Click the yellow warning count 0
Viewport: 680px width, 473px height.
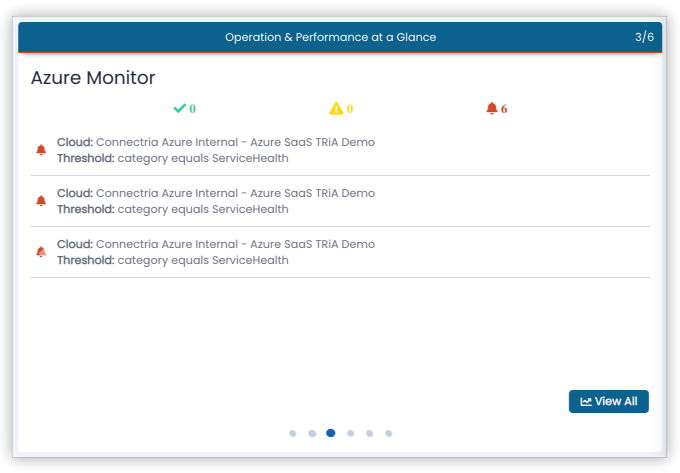(350, 108)
